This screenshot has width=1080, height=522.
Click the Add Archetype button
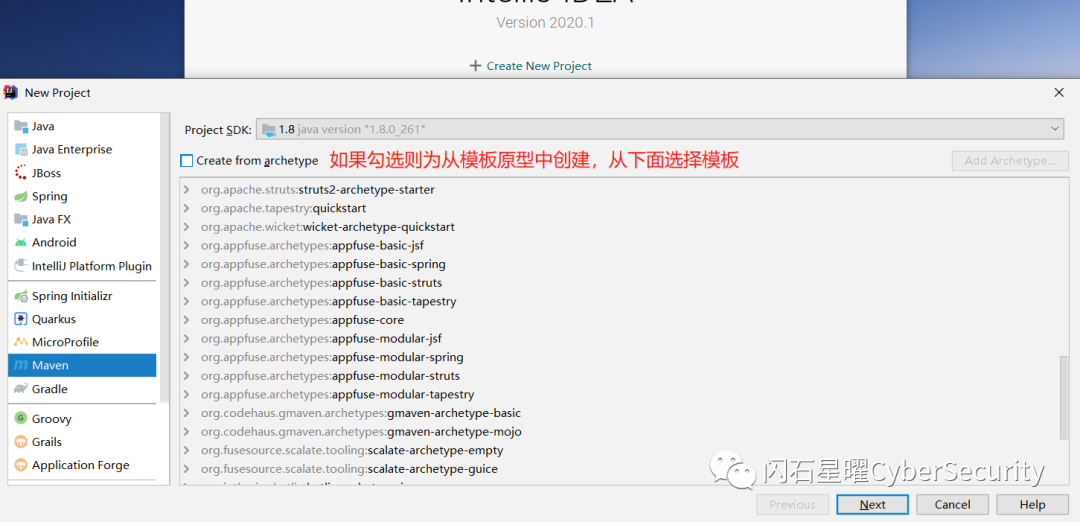pos(1010,160)
